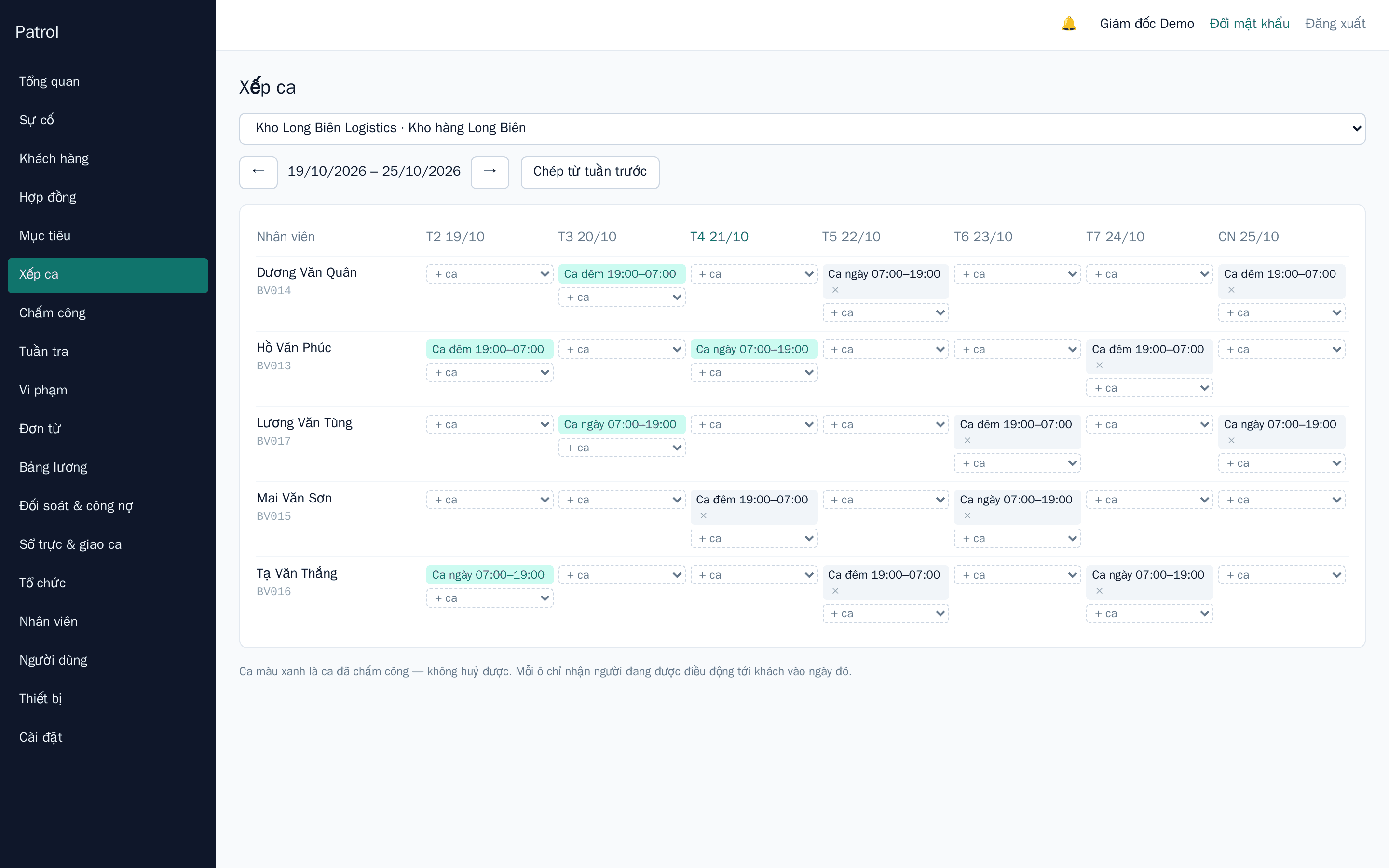The width and height of the screenshot is (1389, 868).
Task: Open '+ ca' dropdown for Tạ Văn Thắng on CN 25/10
Action: coord(1281,575)
